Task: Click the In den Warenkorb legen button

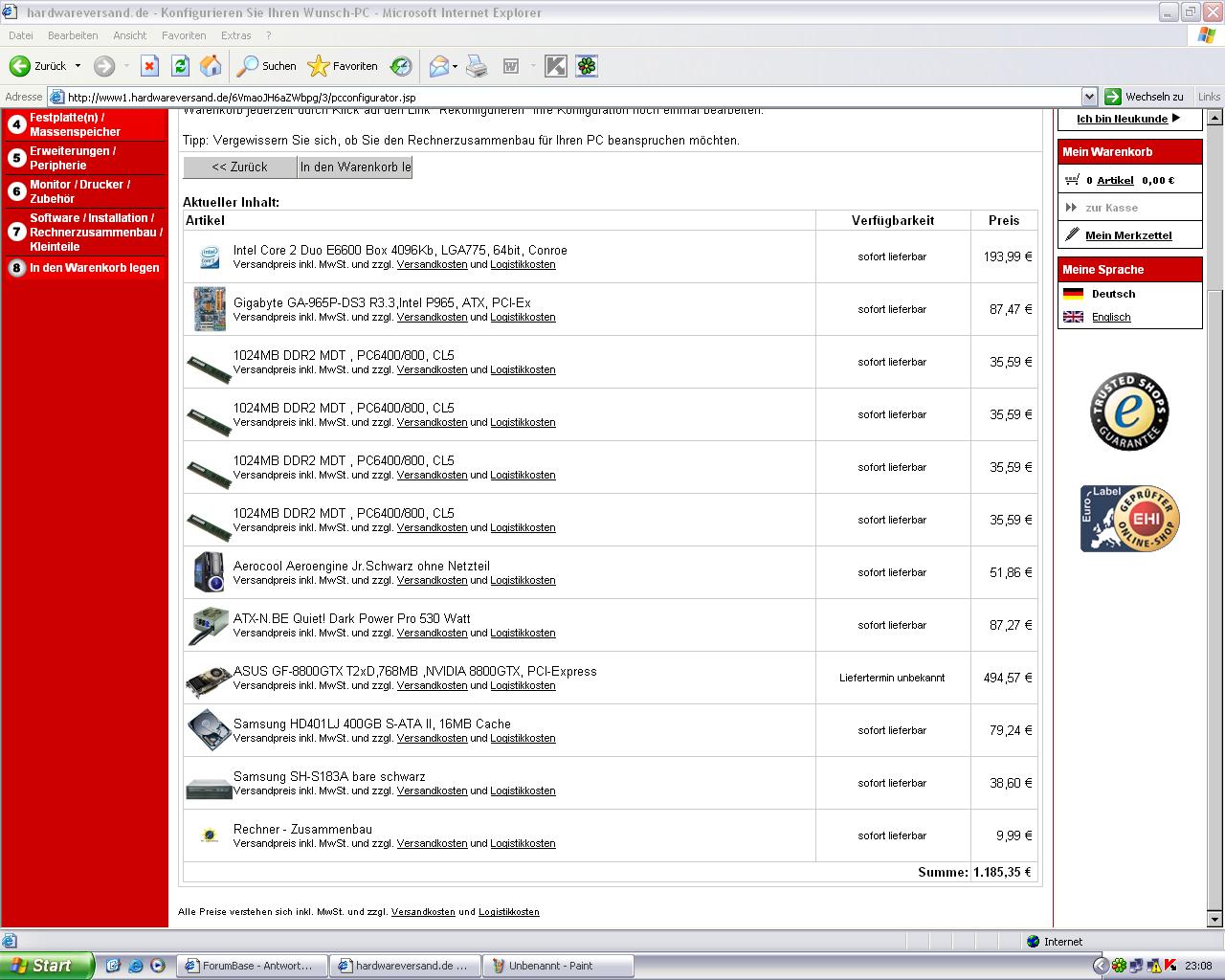Action: coord(355,167)
